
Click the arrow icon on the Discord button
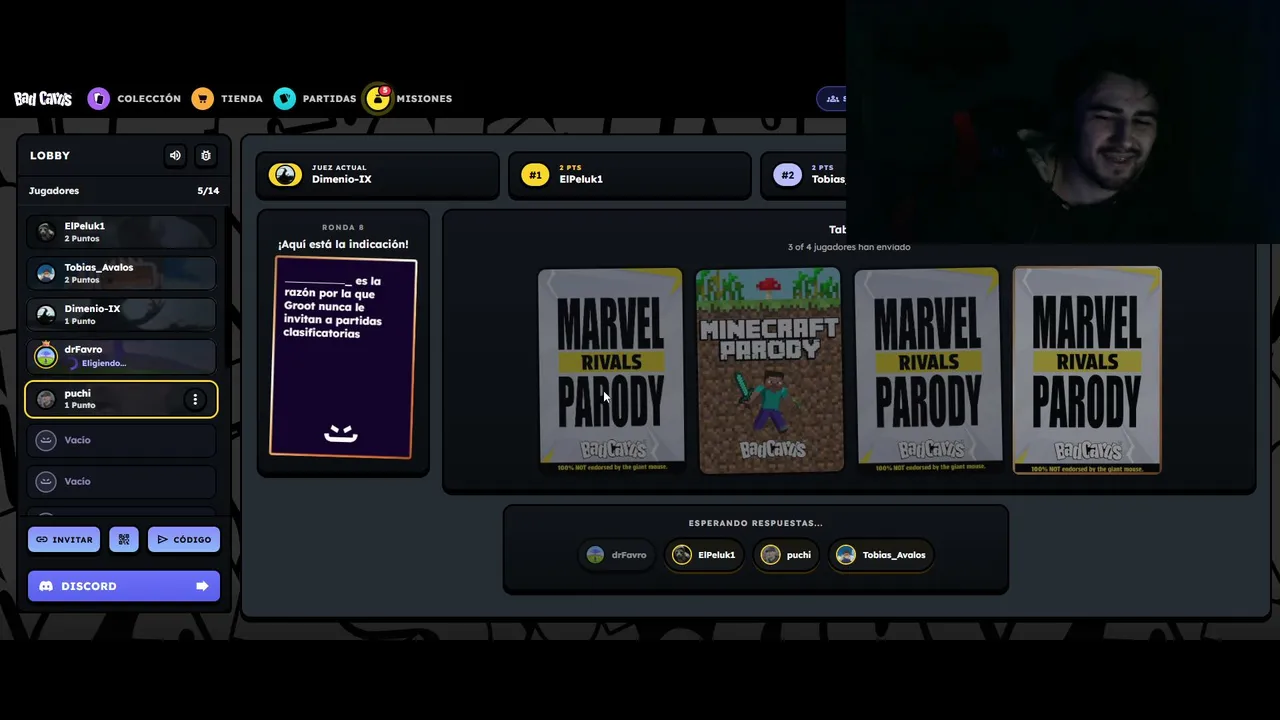[202, 586]
